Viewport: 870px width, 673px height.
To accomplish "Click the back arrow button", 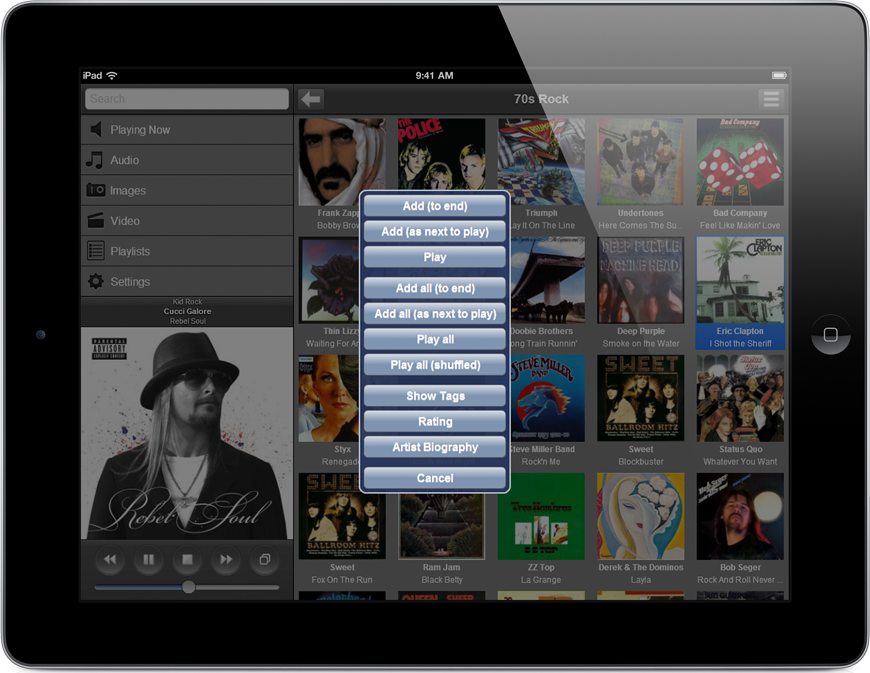I will (311, 99).
